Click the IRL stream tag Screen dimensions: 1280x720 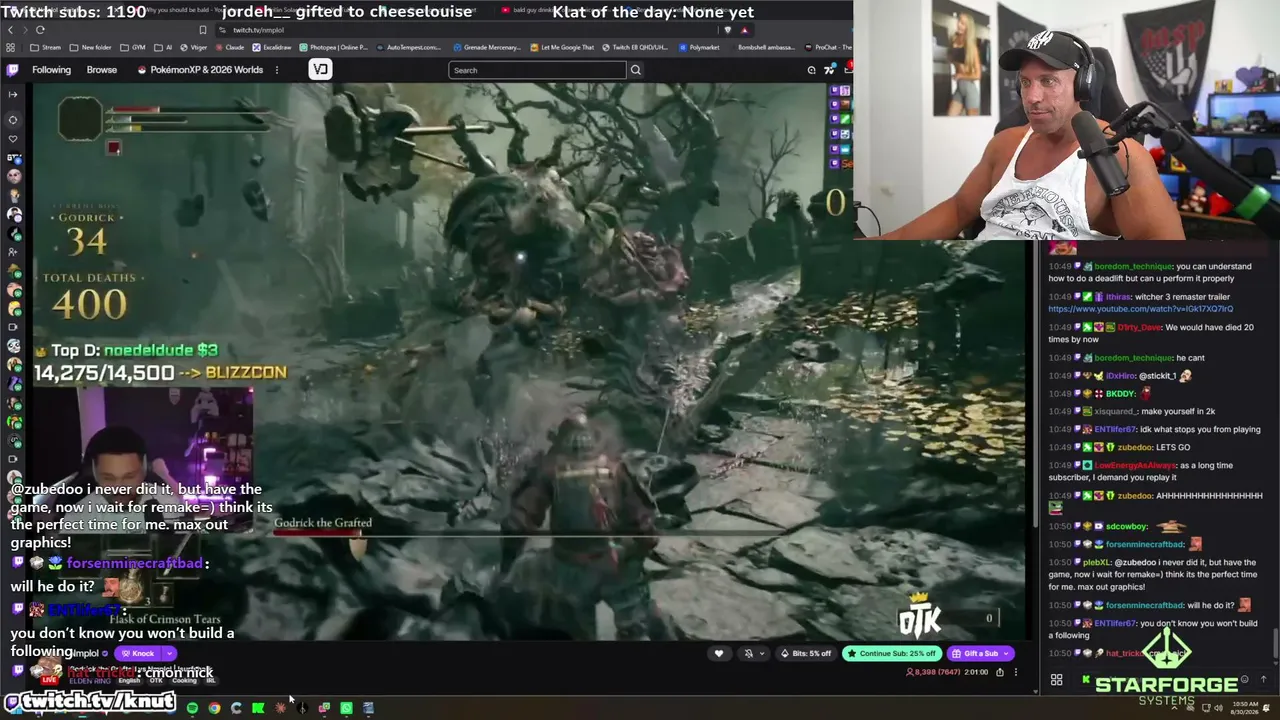pos(211,681)
